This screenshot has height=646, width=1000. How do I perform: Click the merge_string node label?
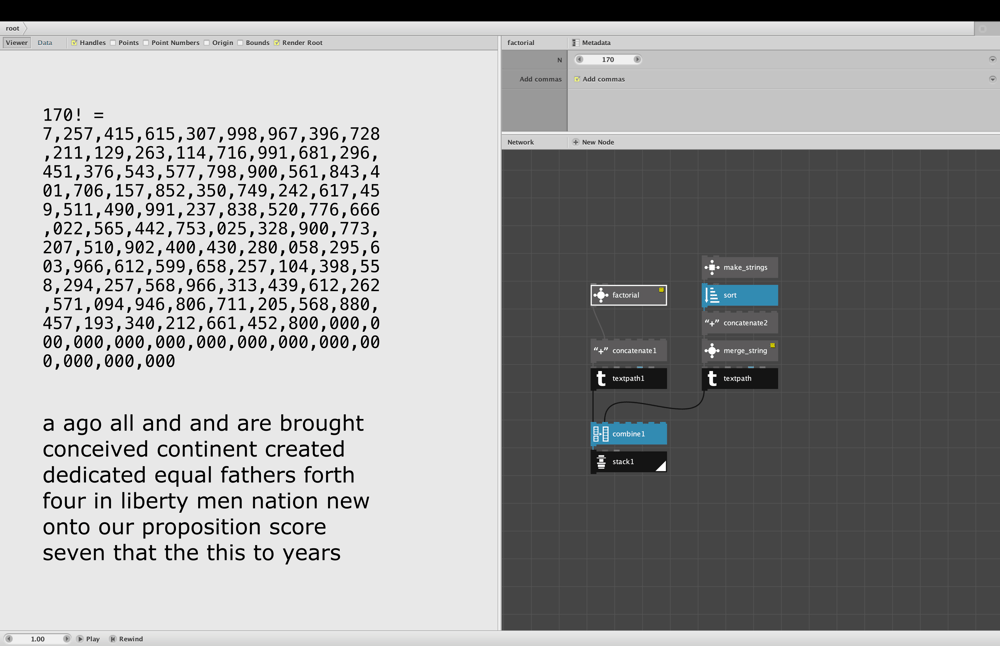[746, 351]
